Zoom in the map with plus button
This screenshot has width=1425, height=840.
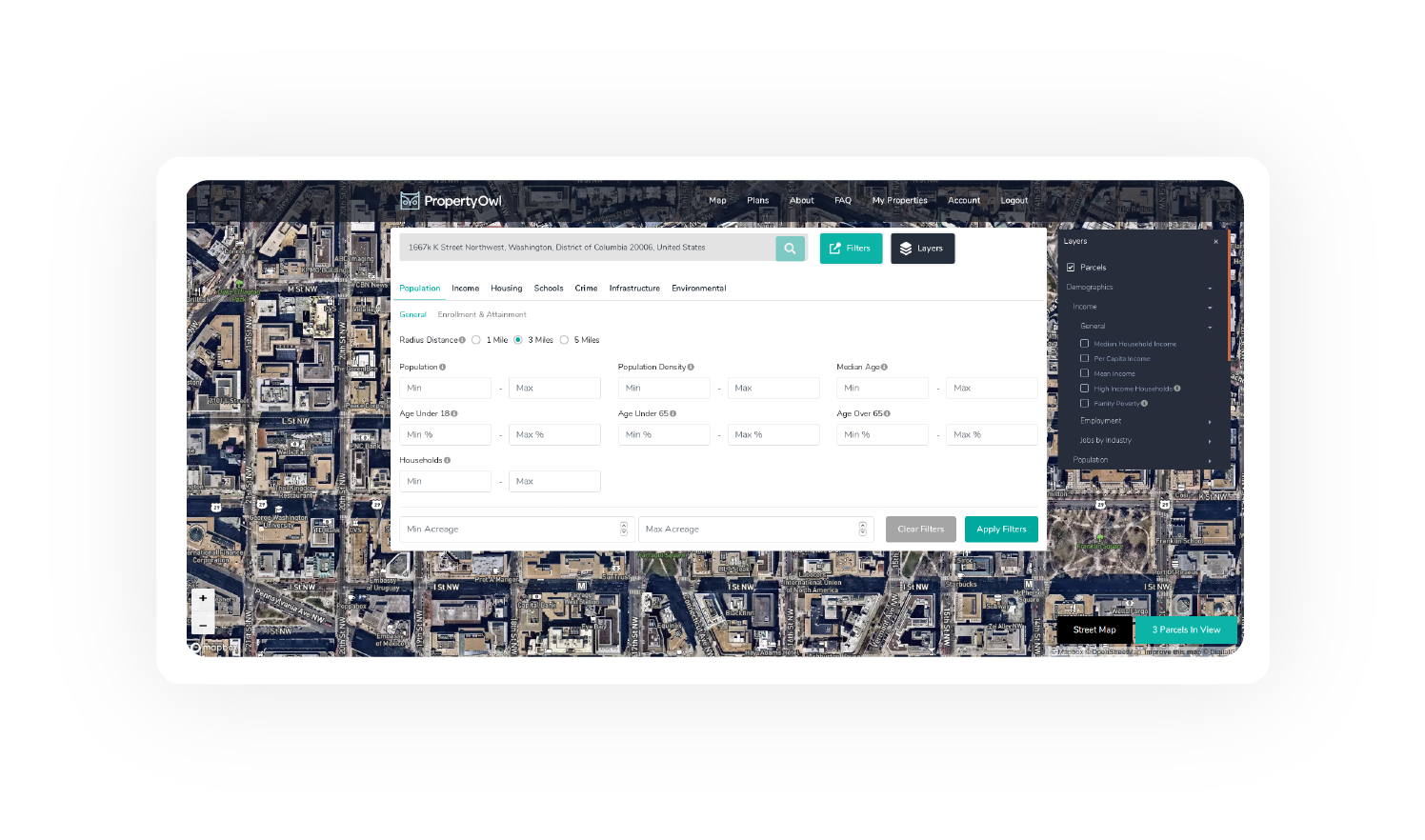(203, 599)
